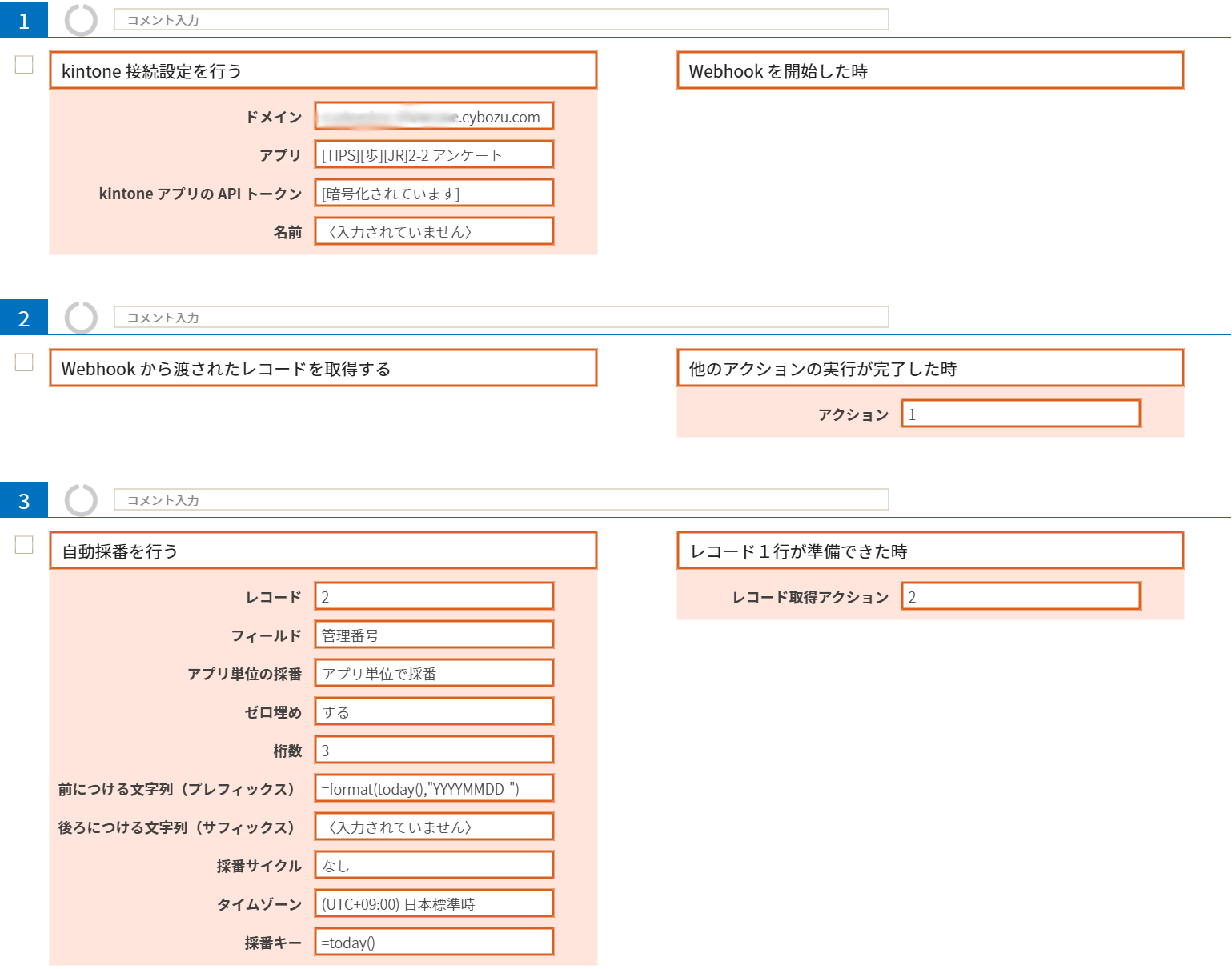Click the レコード field with value 2
The width and height of the screenshot is (1232, 969).
coord(434,596)
